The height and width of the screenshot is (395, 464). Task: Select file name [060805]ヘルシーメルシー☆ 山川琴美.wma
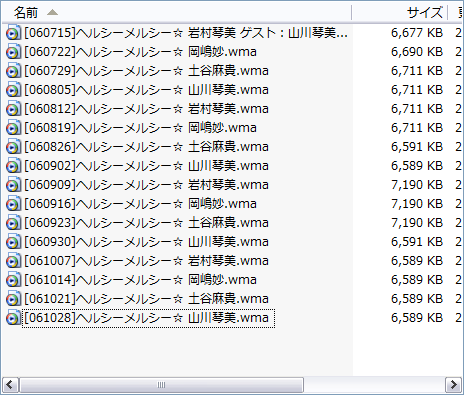point(146,90)
